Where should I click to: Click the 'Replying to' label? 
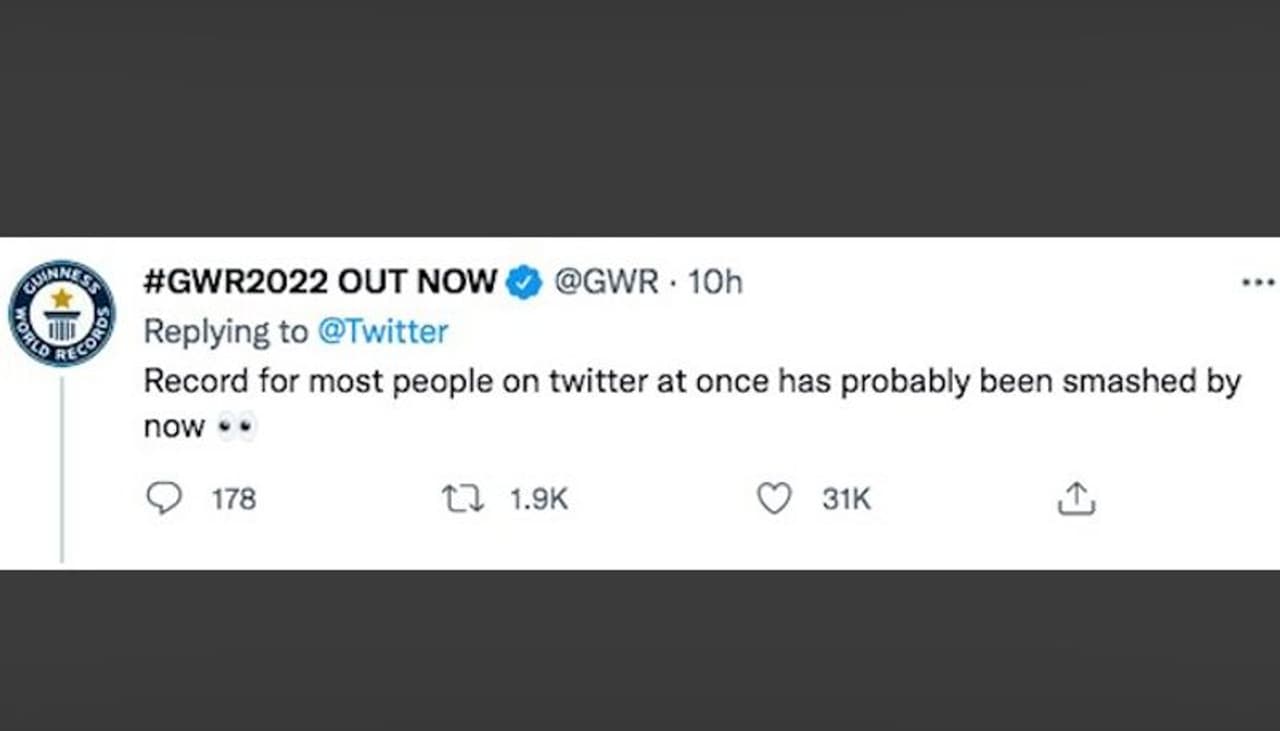tap(226, 332)
